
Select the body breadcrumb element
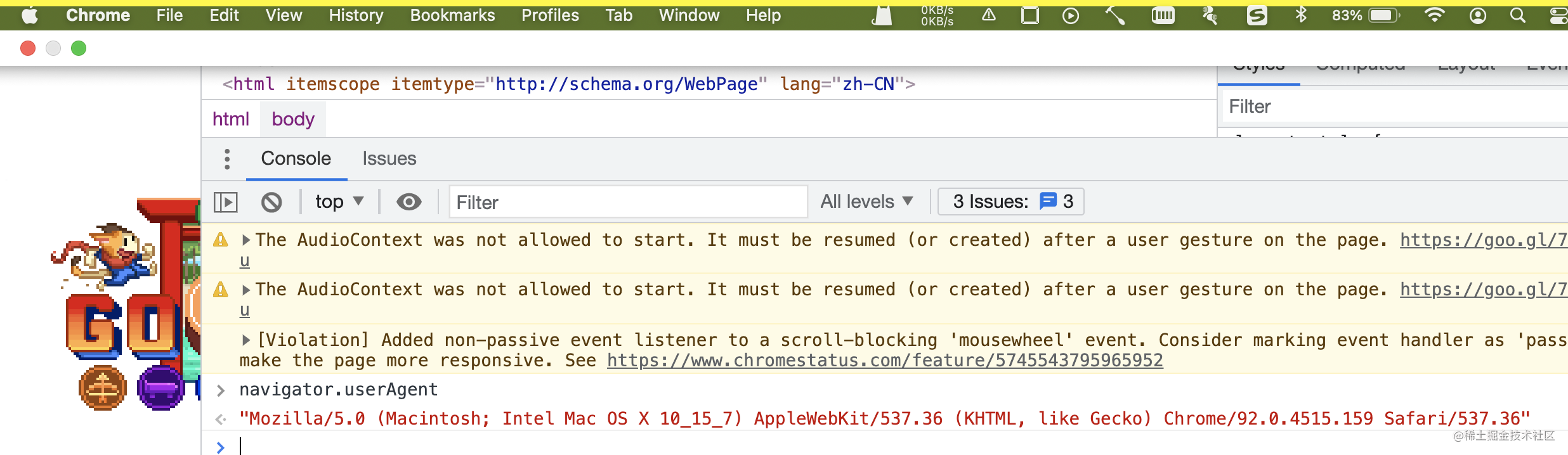[x=293, y=119]
